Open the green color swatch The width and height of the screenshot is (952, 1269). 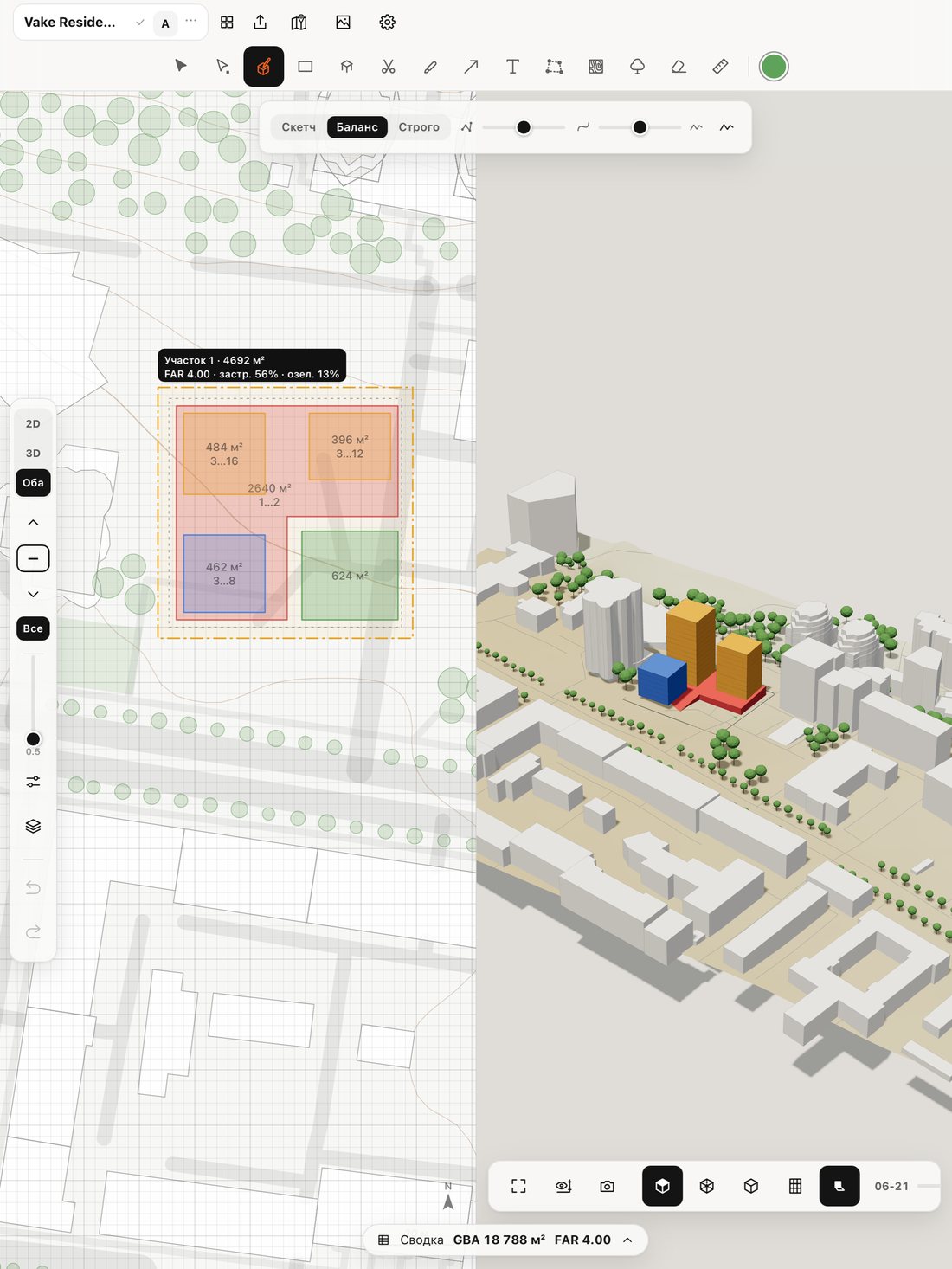[x=774, y=67]
